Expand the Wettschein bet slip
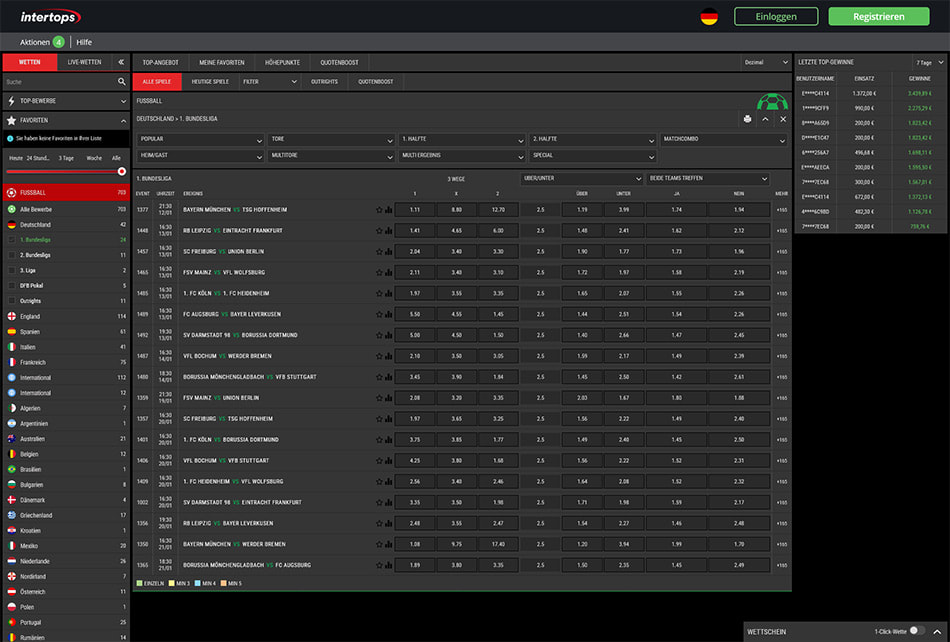950x642 pixels. pyautogui.click(x=937, y=632)
